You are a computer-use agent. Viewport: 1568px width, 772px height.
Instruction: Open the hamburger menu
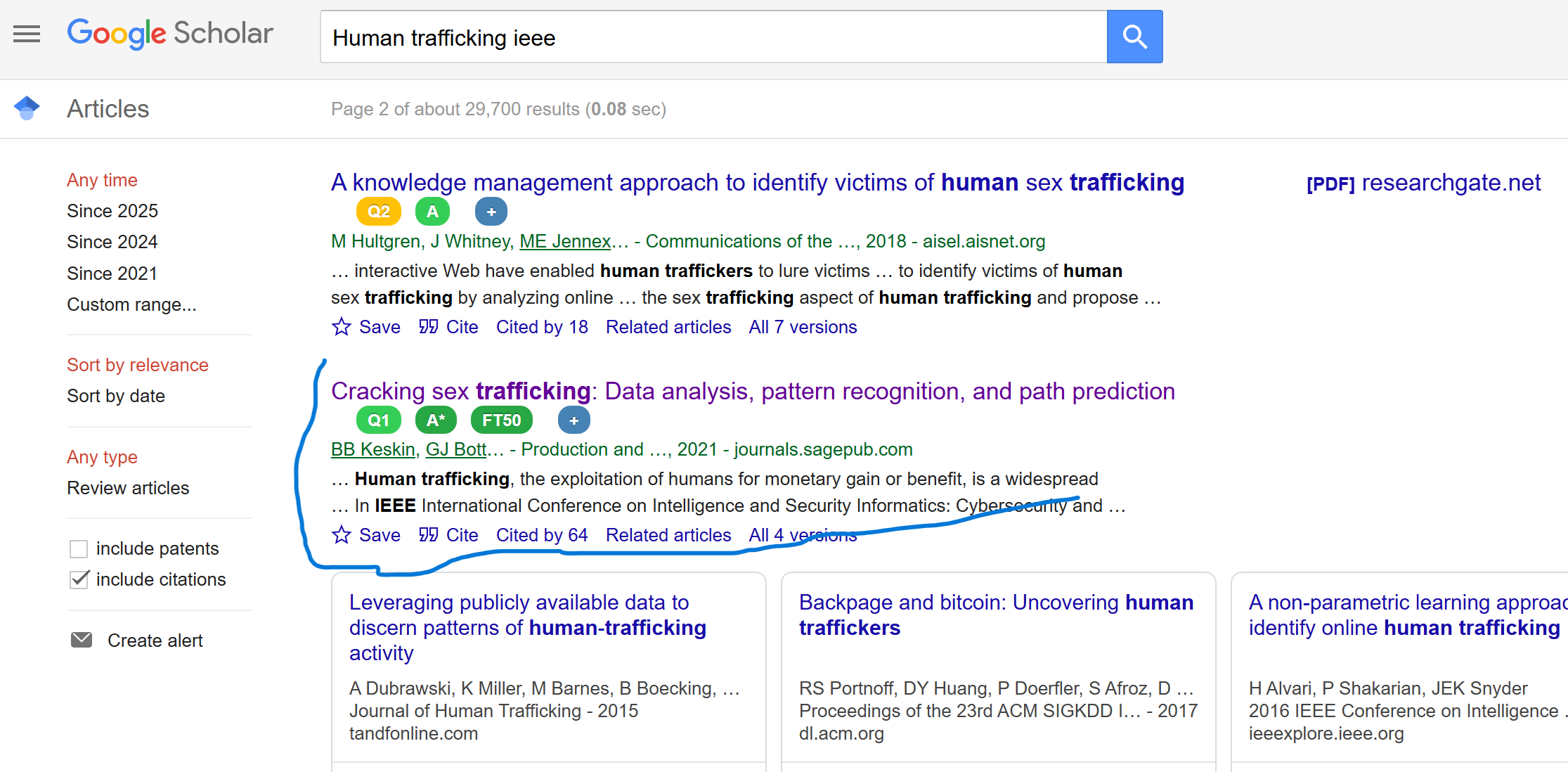click(27, 34)
